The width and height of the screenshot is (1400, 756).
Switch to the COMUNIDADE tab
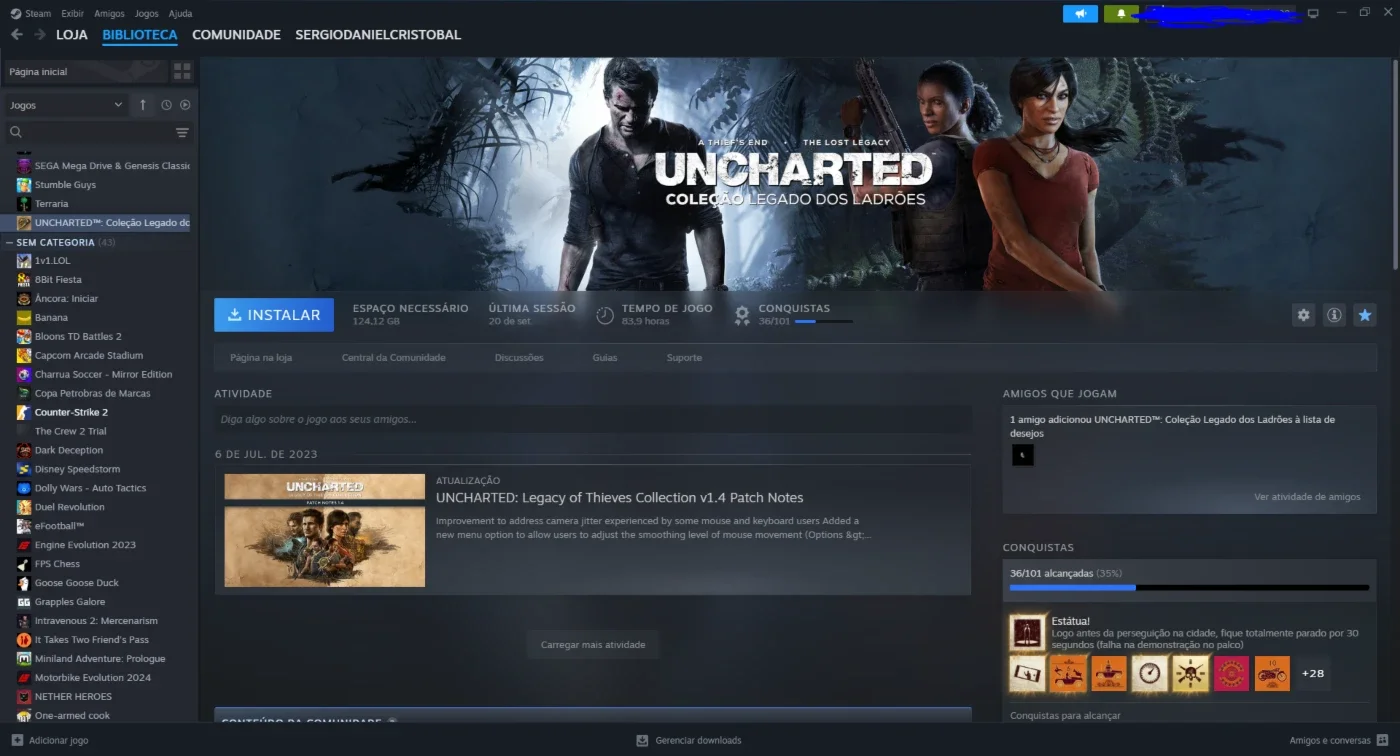click(236, 35)
